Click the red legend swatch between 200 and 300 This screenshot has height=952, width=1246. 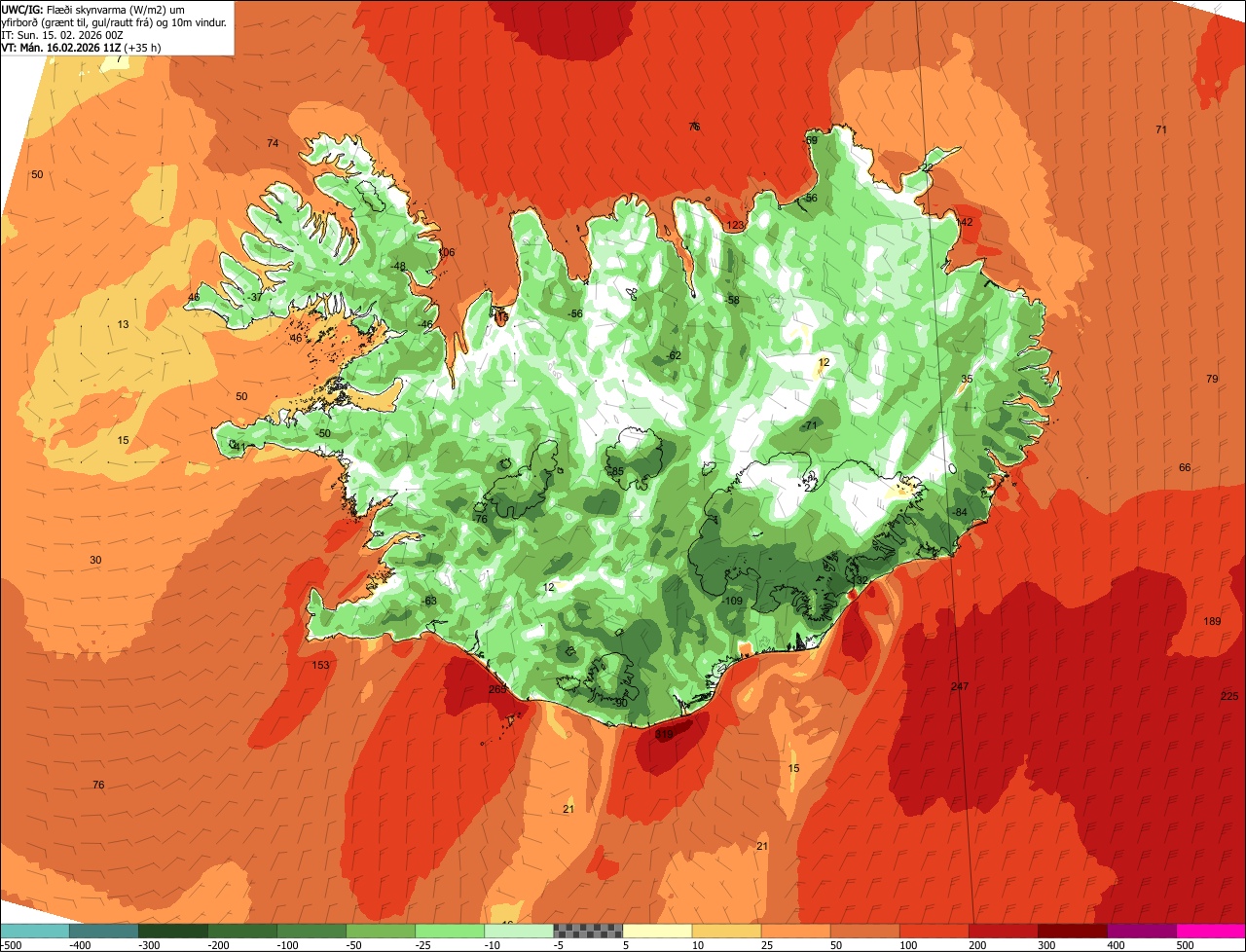tap(1002, 931)
